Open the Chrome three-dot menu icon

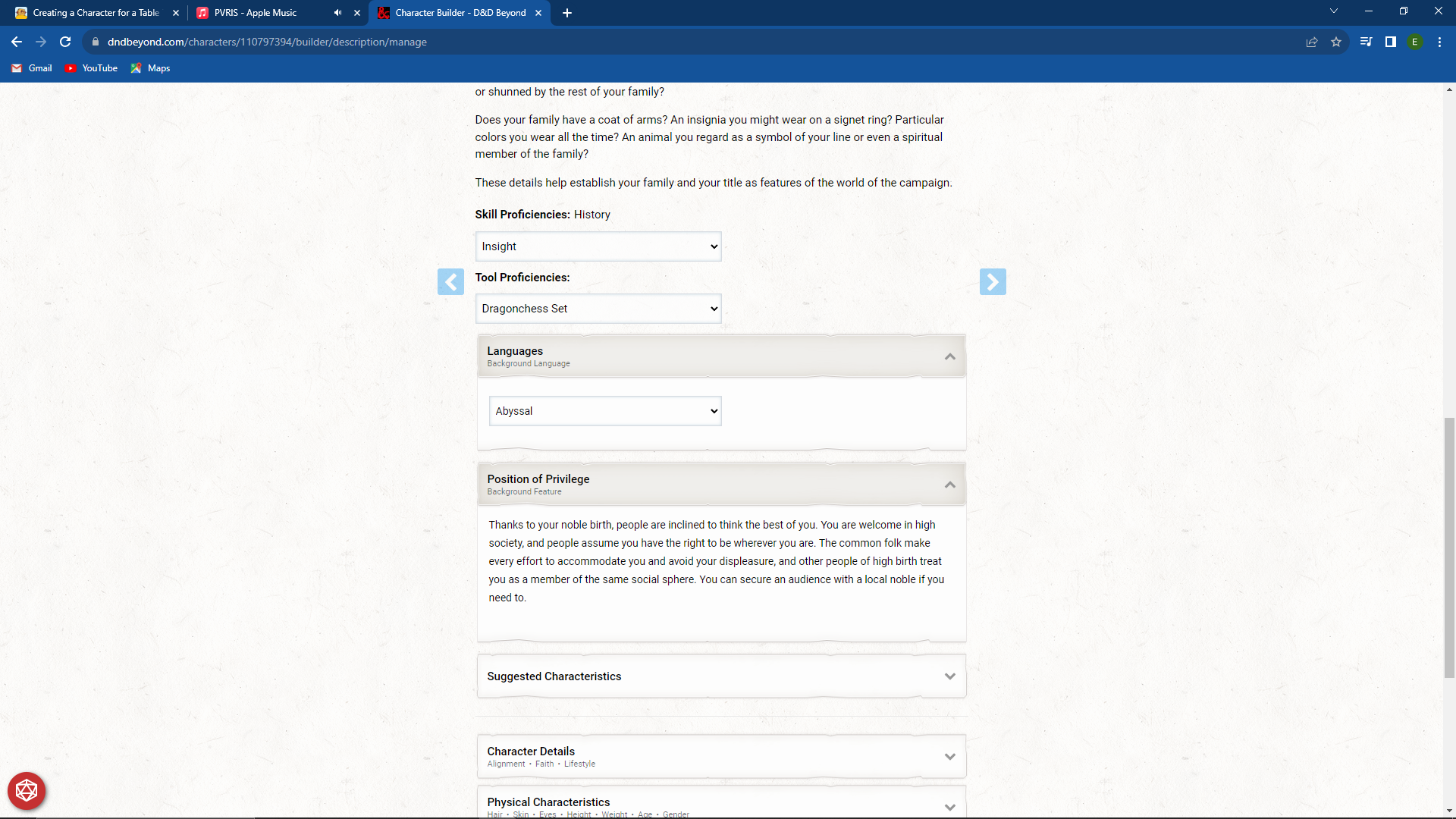click(x=1439, y=42)
